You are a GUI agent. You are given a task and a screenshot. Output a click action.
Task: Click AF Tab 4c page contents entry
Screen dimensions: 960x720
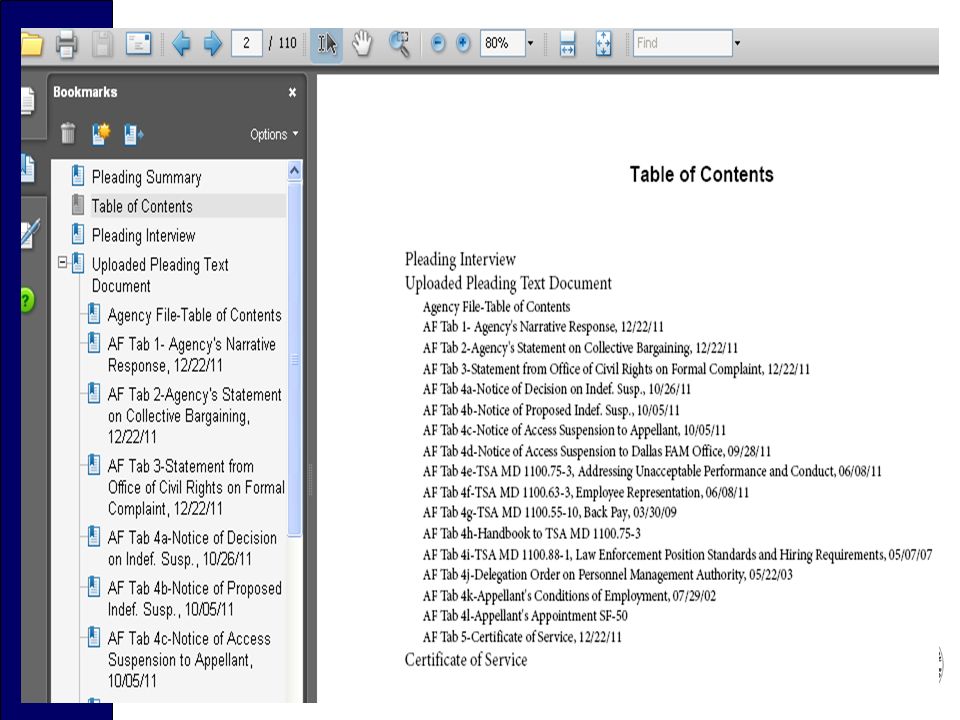point(574,430)
